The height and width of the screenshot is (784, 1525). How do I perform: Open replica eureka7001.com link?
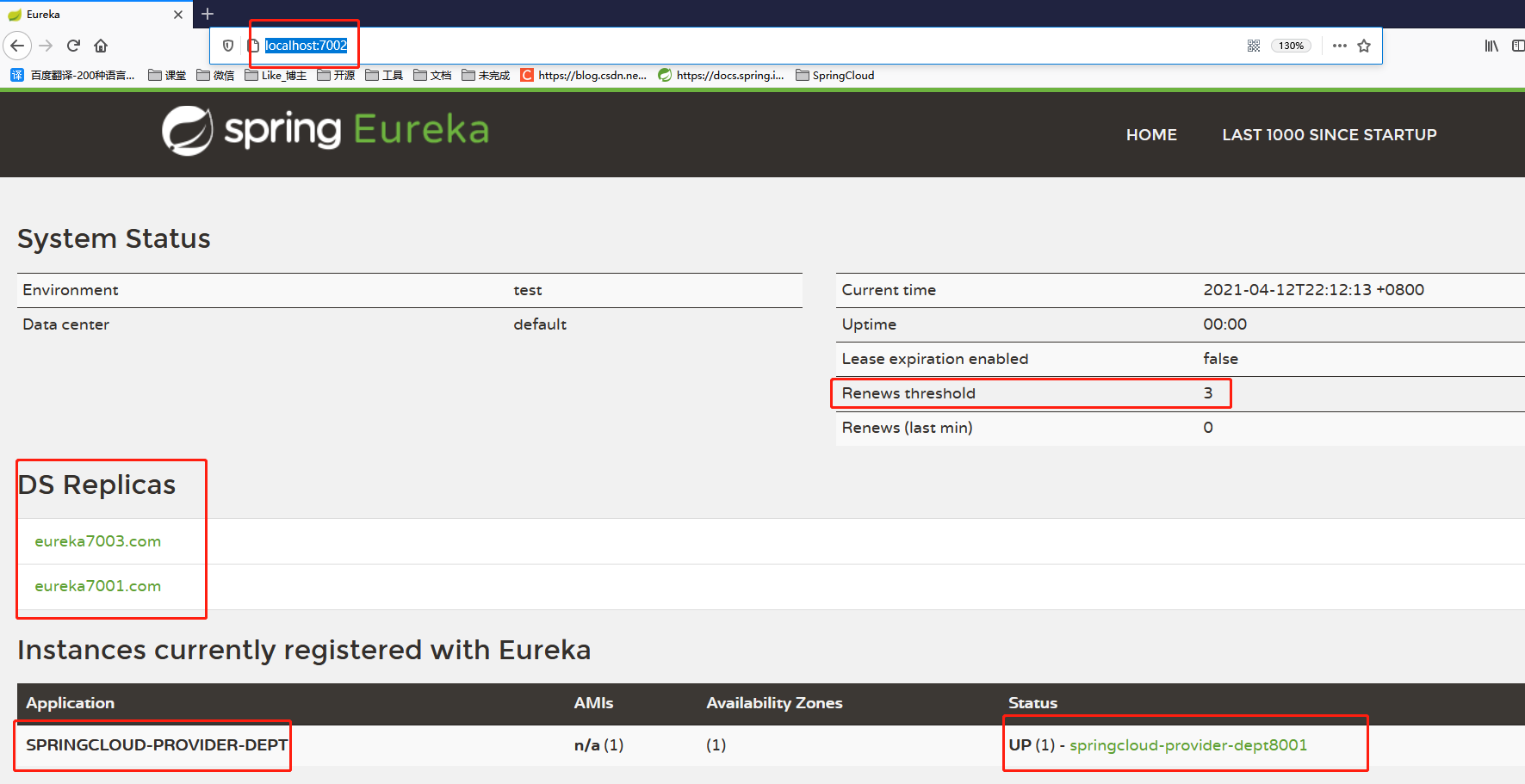tap(98, 586)
